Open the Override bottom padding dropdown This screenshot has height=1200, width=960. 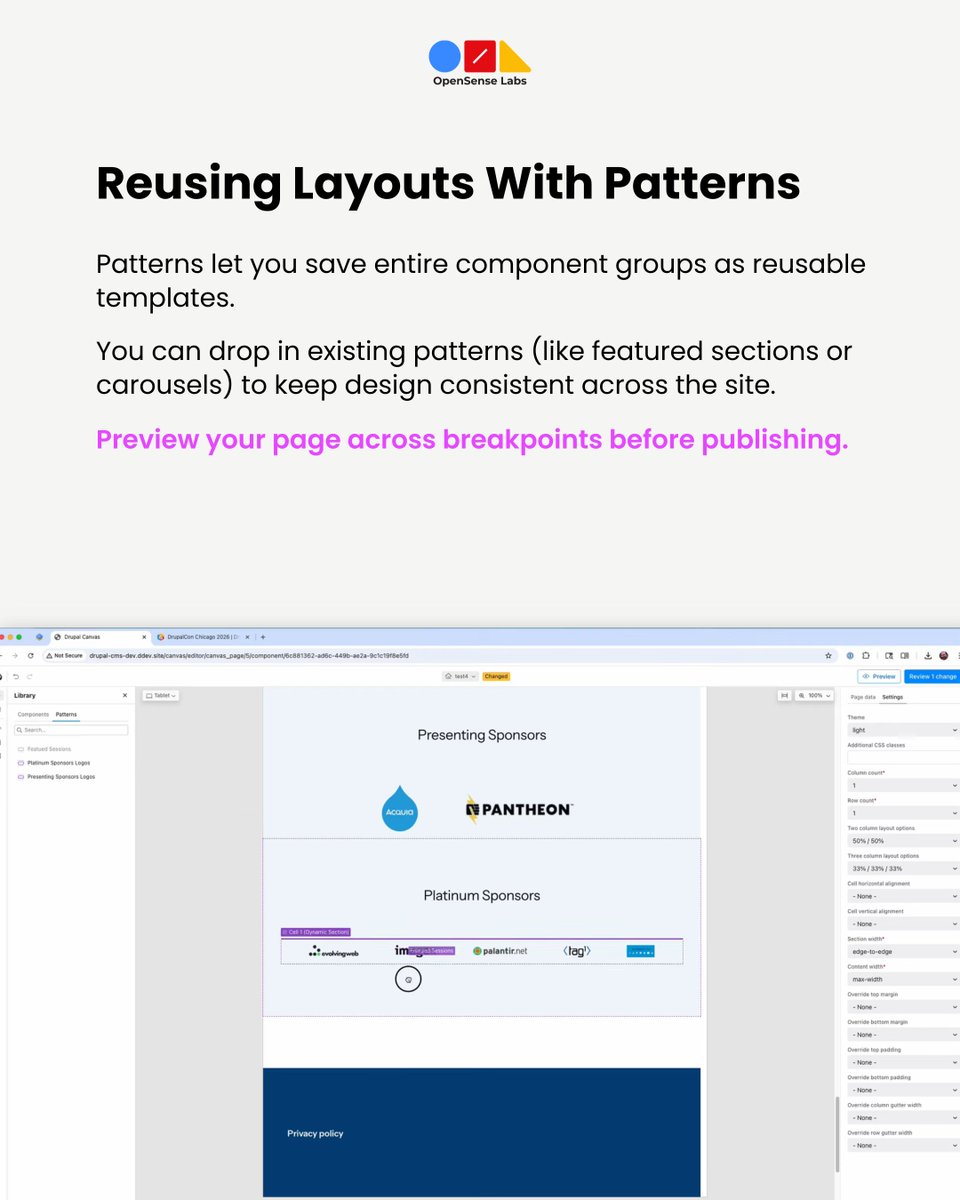(903, 1090)
